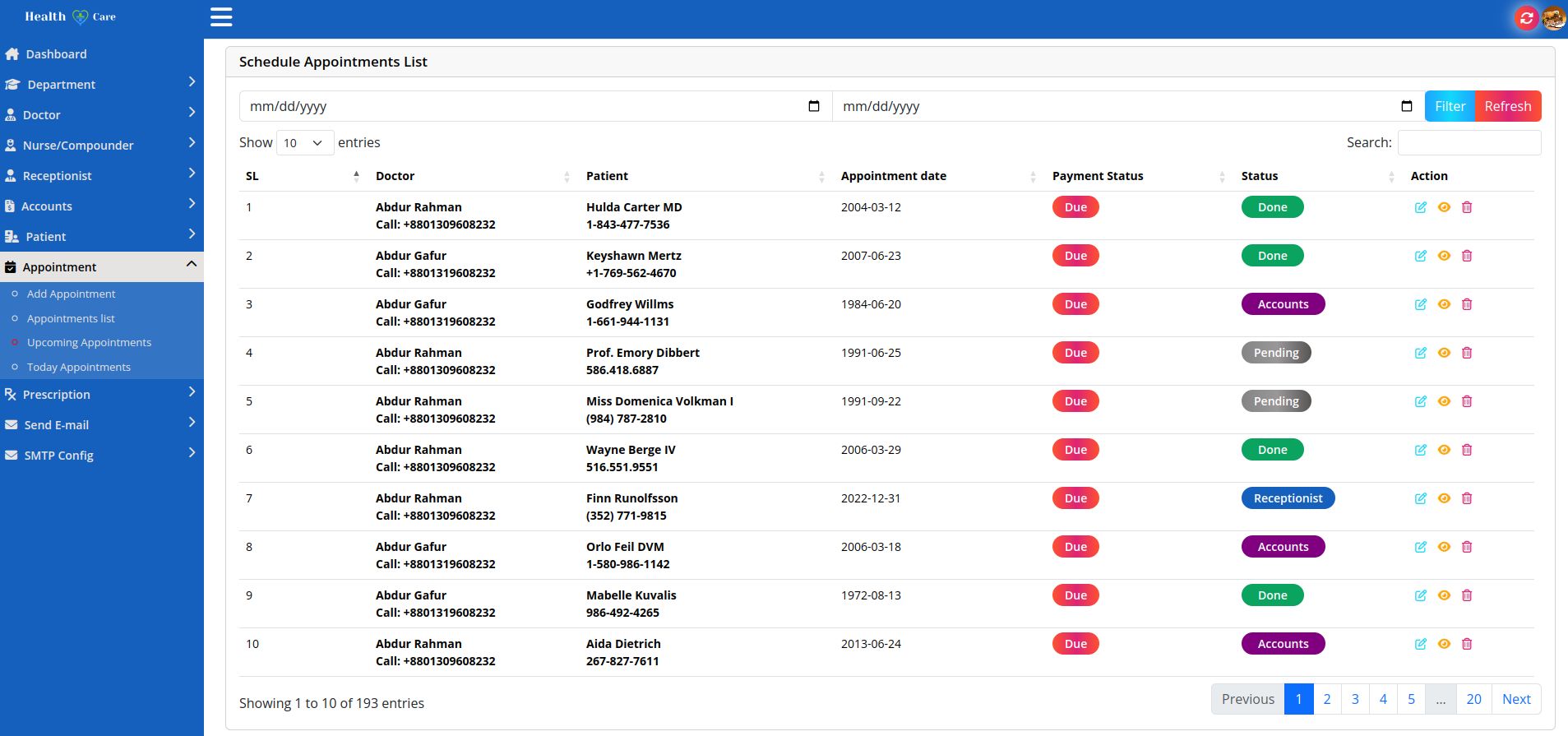Open the Show entries count dropdown

point(304,143)
